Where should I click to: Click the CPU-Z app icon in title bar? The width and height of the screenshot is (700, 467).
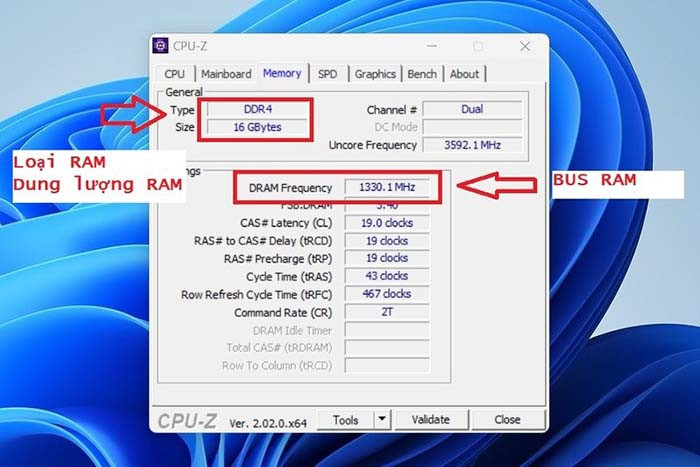point(160,46)
